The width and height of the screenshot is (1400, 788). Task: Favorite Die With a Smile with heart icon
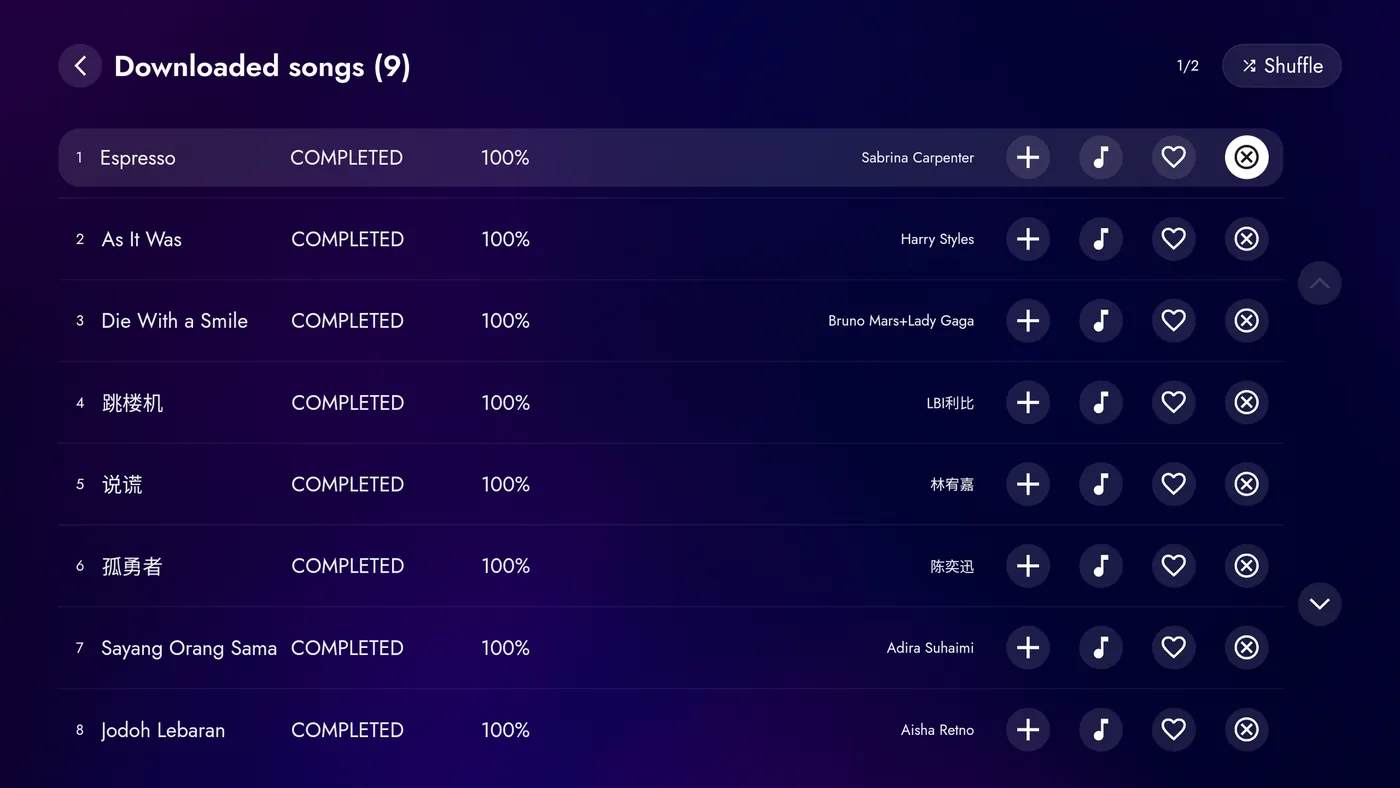tap(1173, 321)
